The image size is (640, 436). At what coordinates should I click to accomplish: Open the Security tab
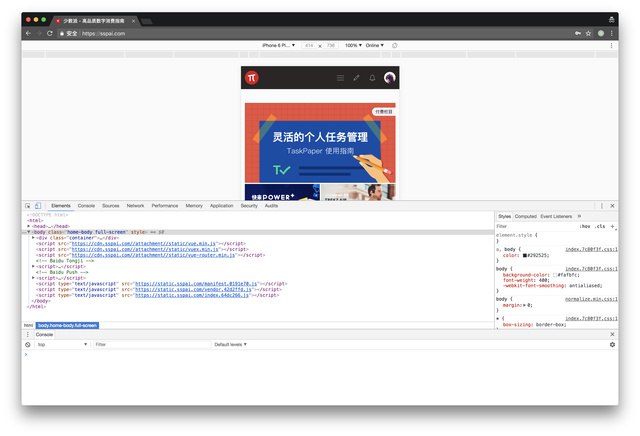249,206
